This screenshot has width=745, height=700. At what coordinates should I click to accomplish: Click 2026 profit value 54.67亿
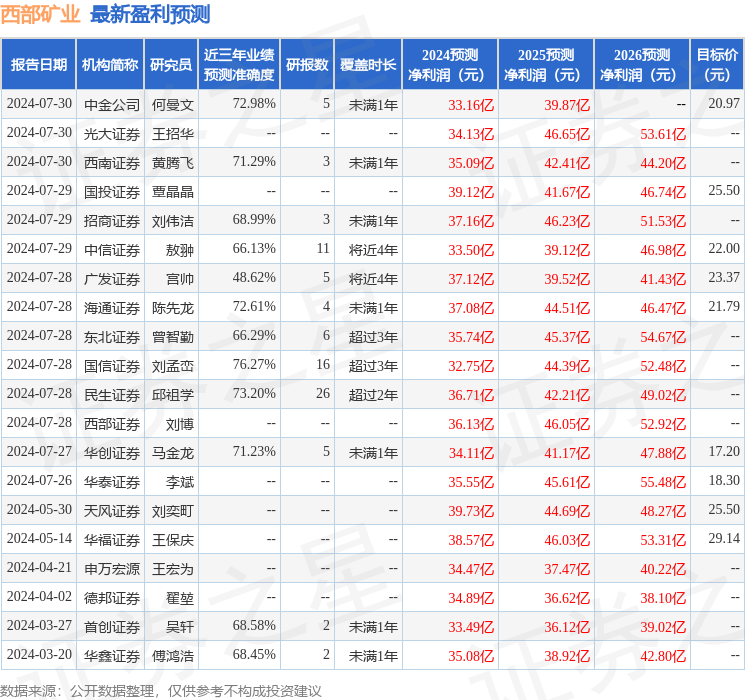(x=663, y=336)
